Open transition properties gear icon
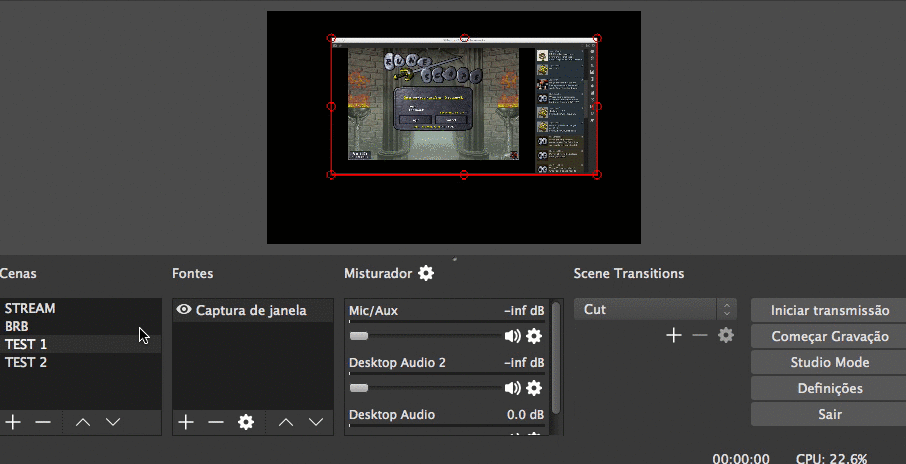Screen dimensions: 906x464 pyautogui.click(x=726, y=335)
